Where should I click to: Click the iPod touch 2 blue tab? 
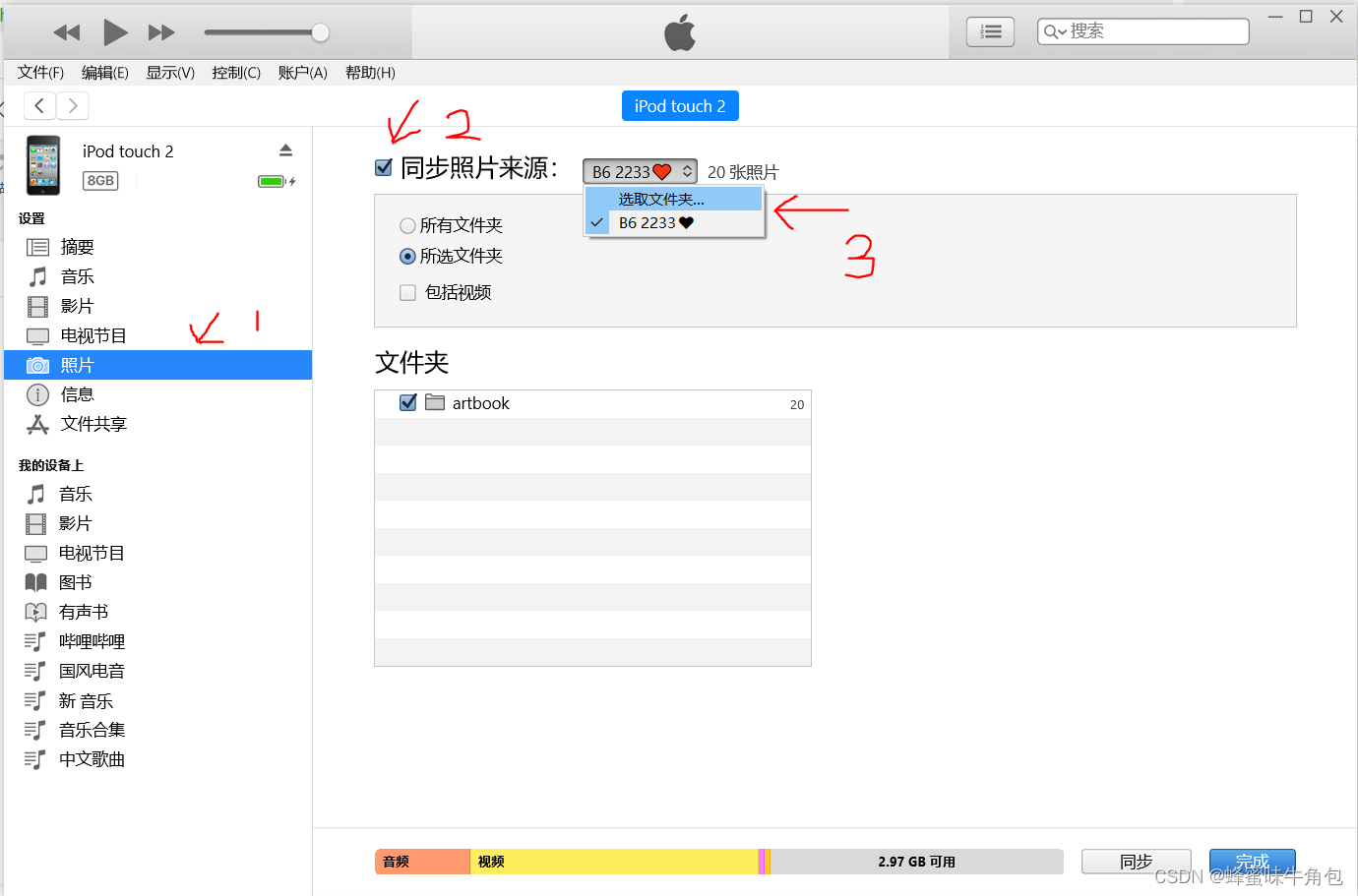point(680,106)
